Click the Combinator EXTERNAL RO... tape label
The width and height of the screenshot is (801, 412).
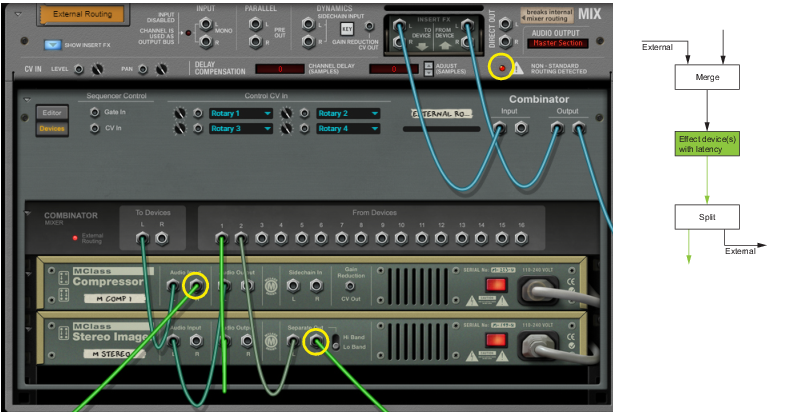442,114
